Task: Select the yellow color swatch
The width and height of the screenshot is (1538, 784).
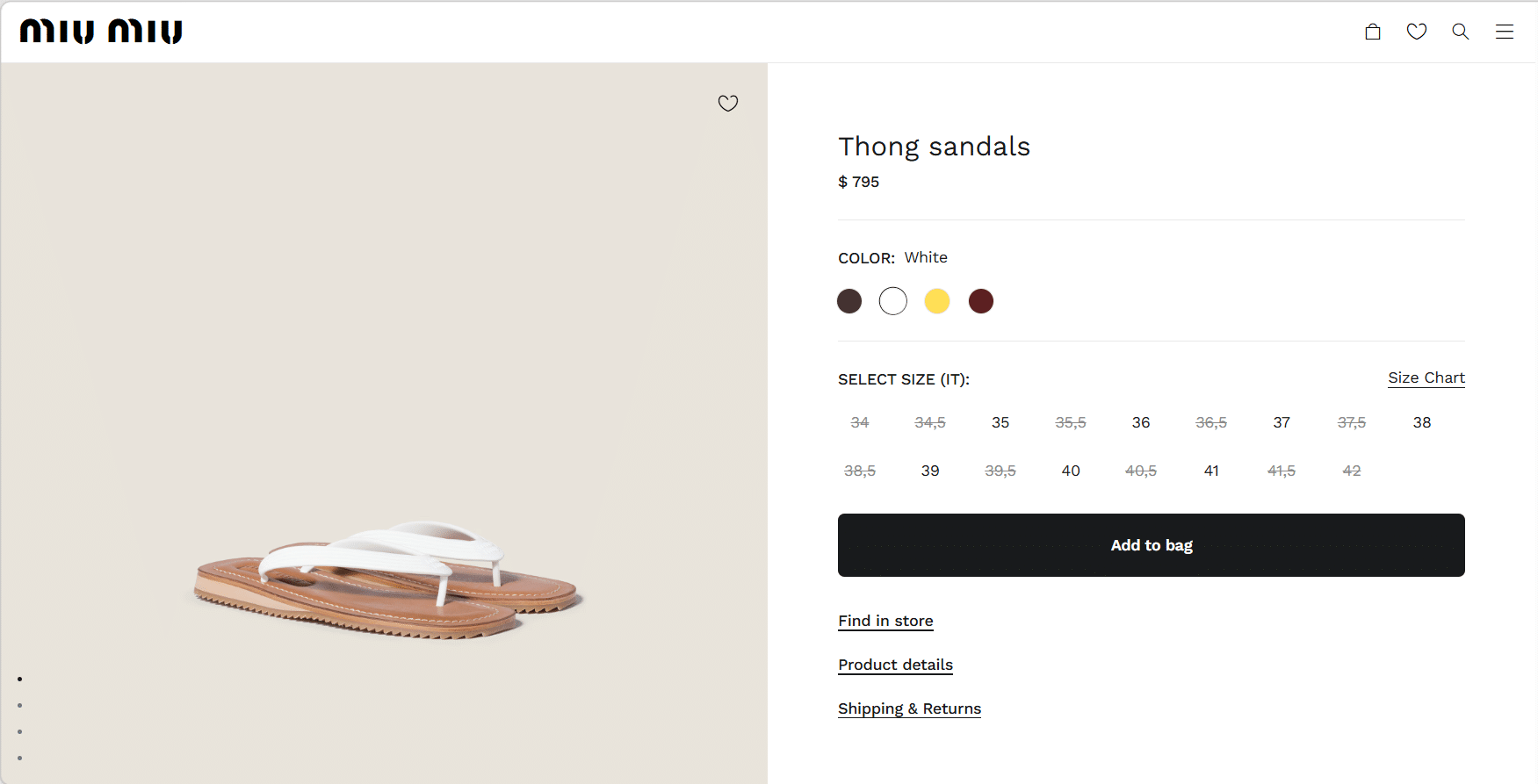Action: click(937, 301)
